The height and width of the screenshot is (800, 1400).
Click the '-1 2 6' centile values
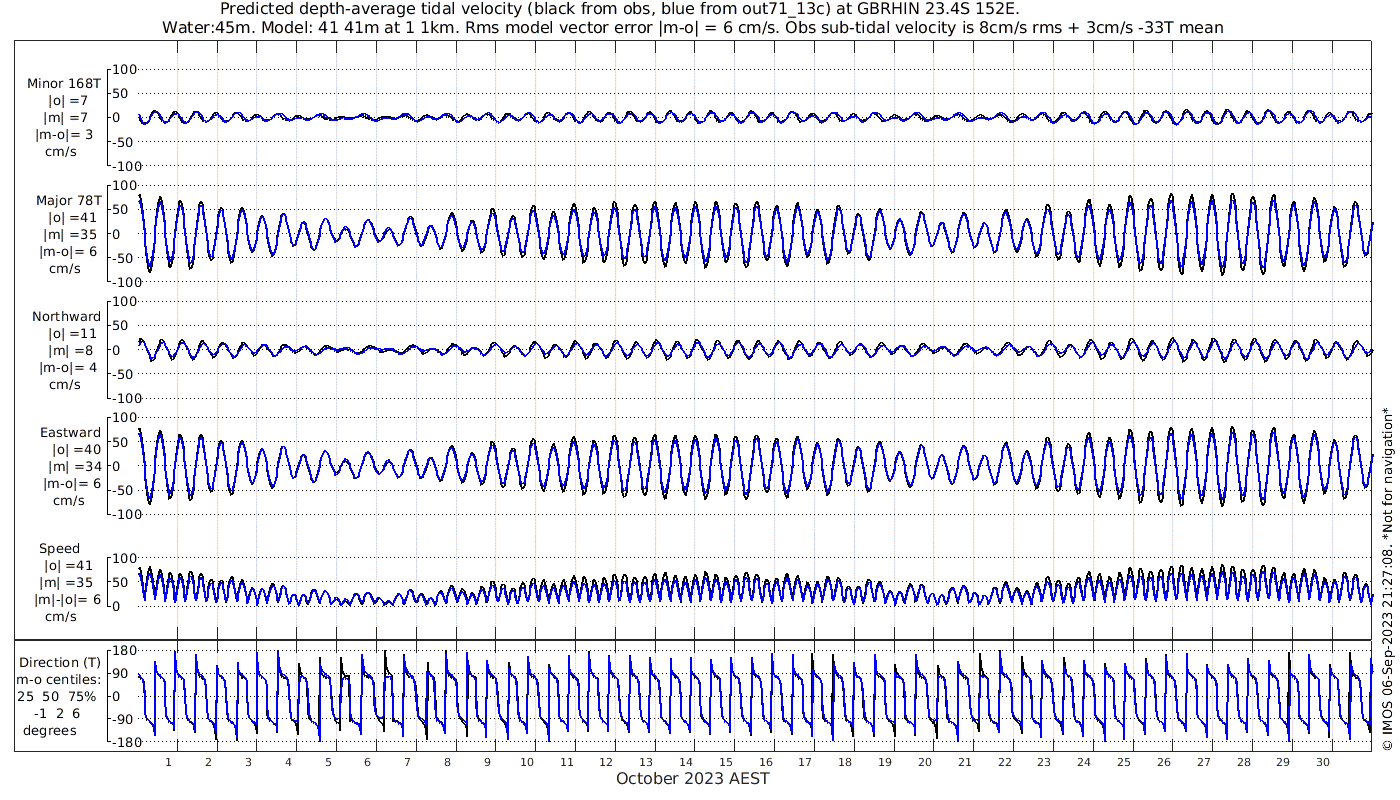tap(59, 713)
